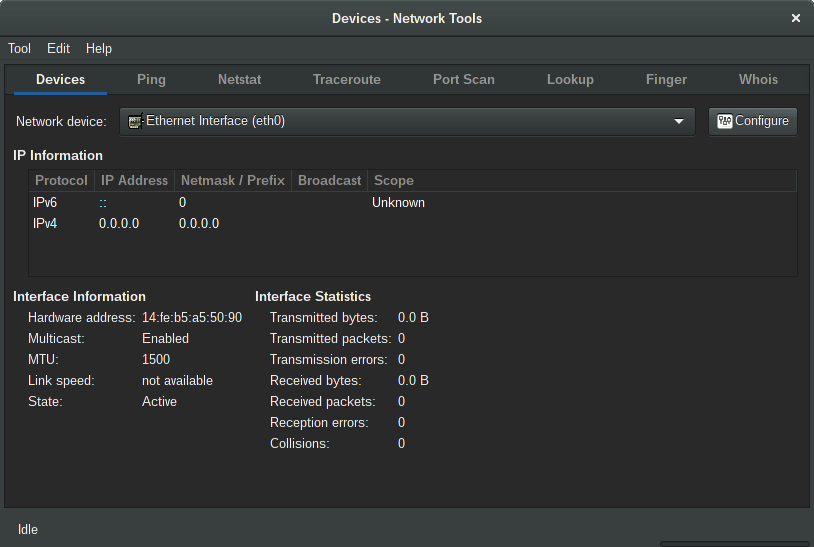Switch to the Netstat tab
The image size is (814, 547).
tap(239, 79)
